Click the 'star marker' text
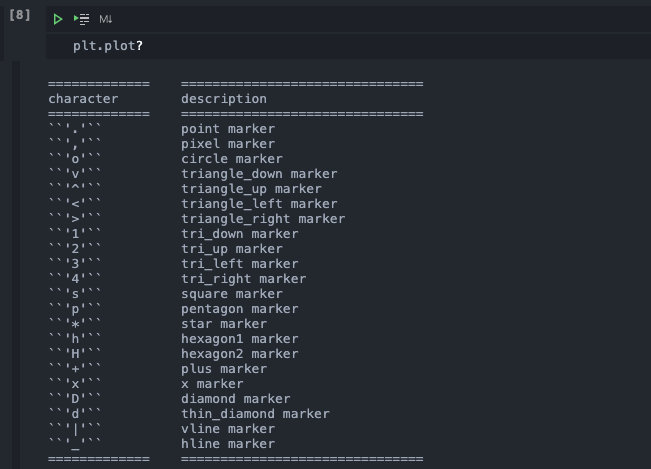 point(224,324)
